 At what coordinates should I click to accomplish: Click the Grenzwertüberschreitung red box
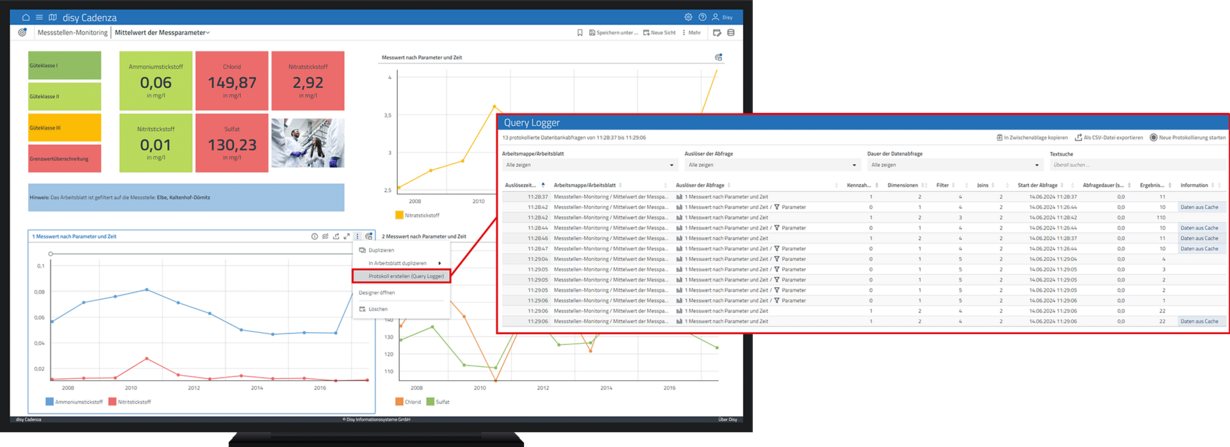64,158
